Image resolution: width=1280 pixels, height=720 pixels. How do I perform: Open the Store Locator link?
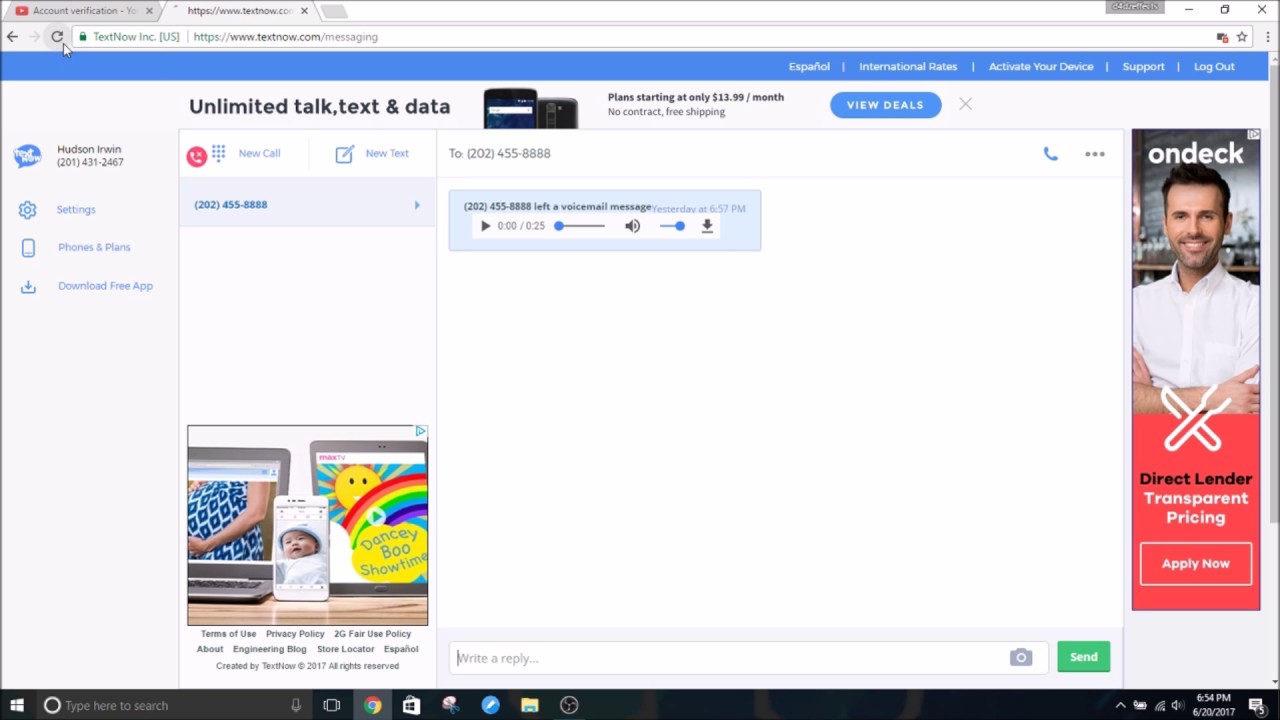click(345, 649)
